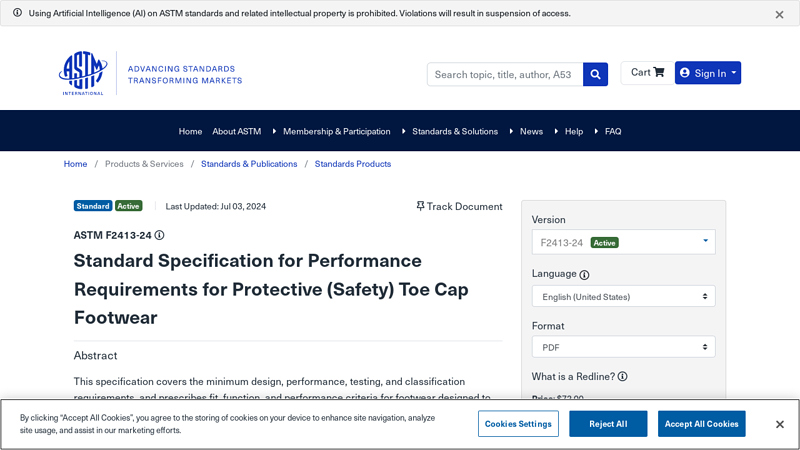Open Membership & Participation menu
The width and height of the screenshot is (800, 450).
point(336,131)
